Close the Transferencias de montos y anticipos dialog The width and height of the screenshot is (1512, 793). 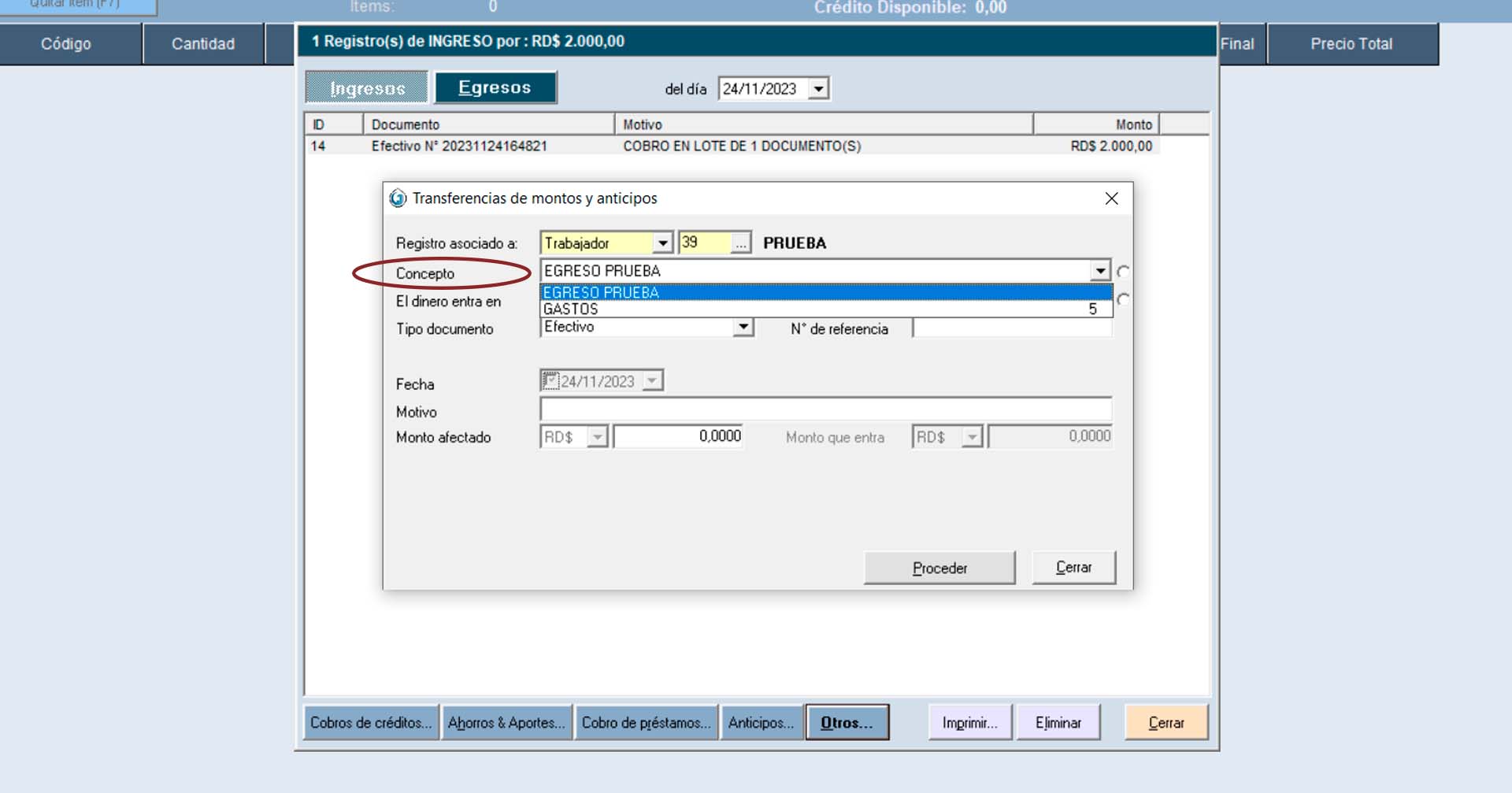[1111, 198]
